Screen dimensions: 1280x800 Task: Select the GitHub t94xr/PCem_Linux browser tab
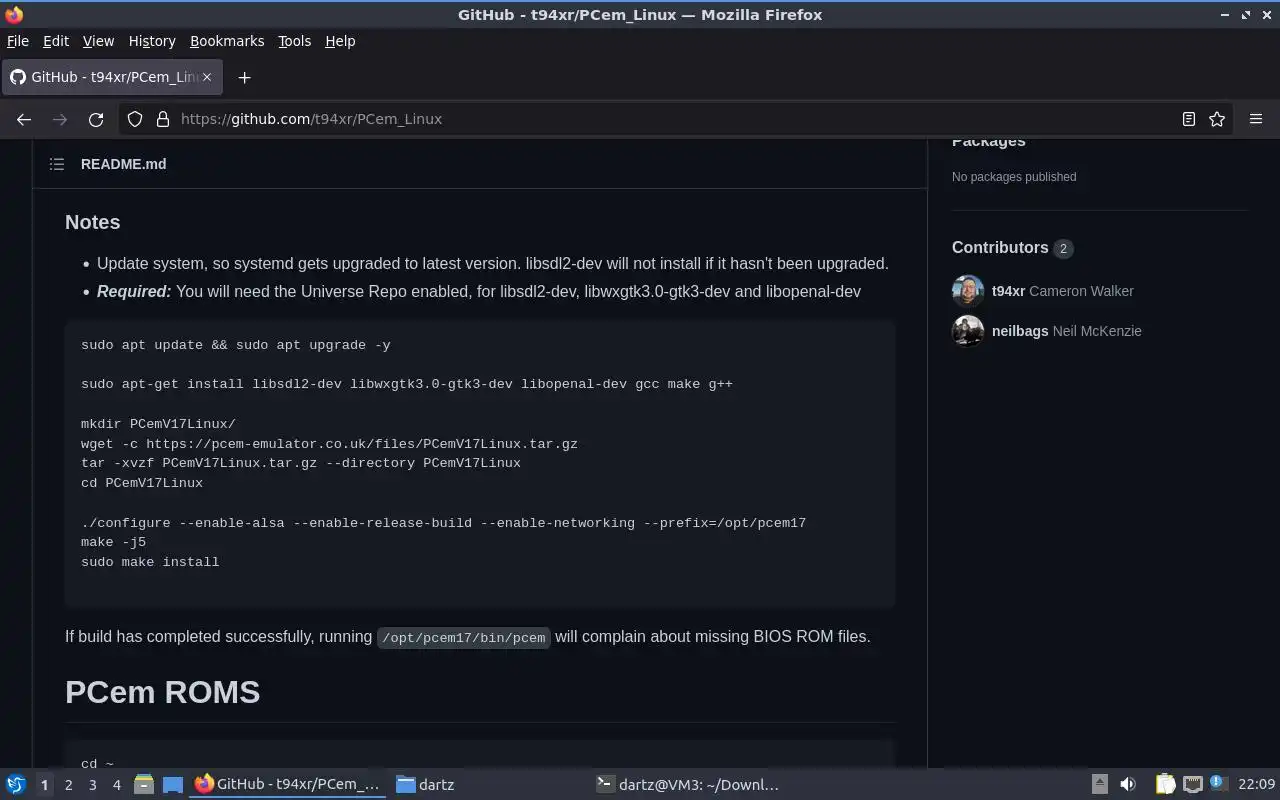click(112, 77)
